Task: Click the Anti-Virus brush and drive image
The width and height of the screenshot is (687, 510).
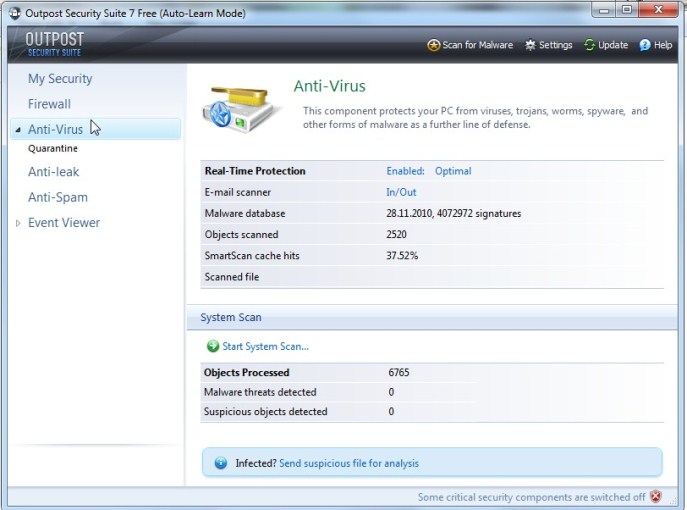Action: [x=240, y=109]
